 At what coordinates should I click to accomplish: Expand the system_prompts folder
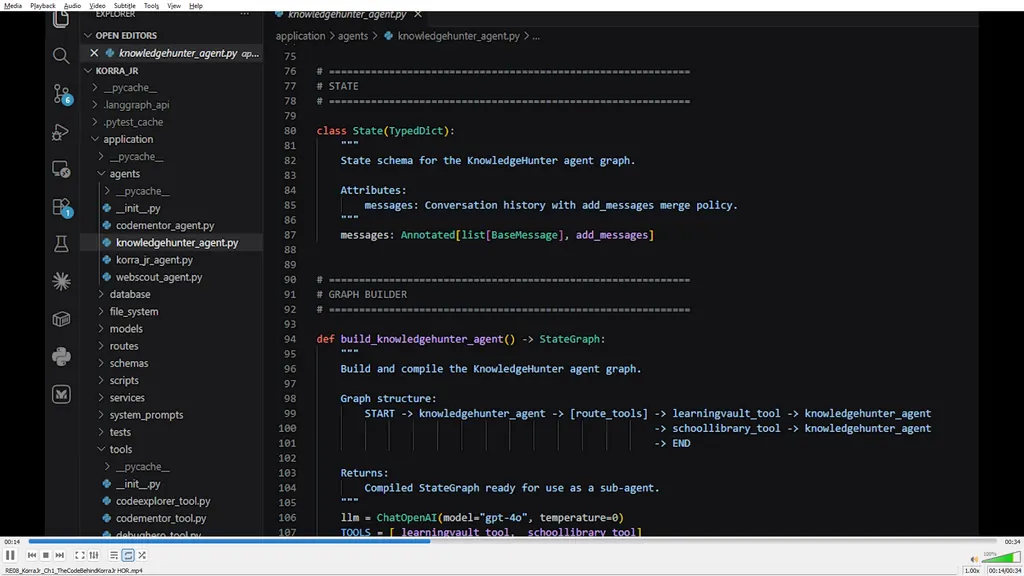click(146, 415)
